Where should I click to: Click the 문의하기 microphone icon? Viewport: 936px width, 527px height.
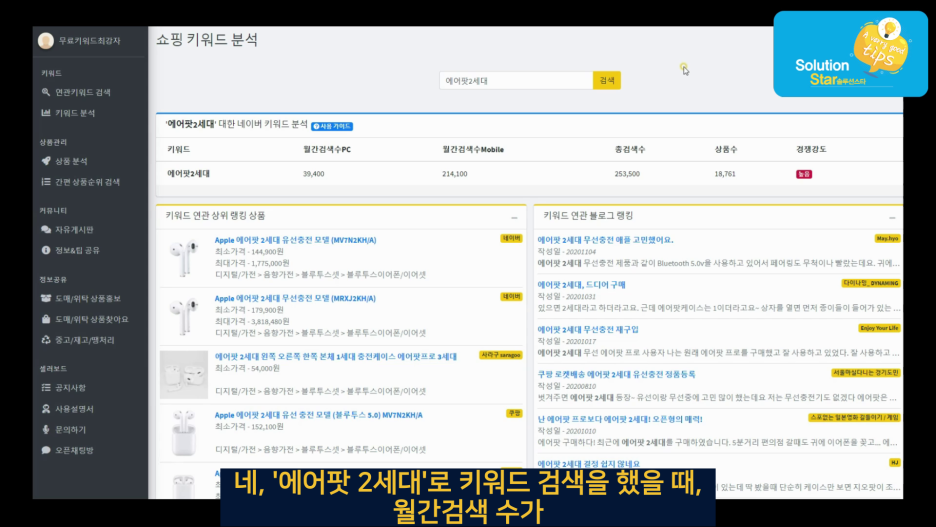[x=46, y=430]
